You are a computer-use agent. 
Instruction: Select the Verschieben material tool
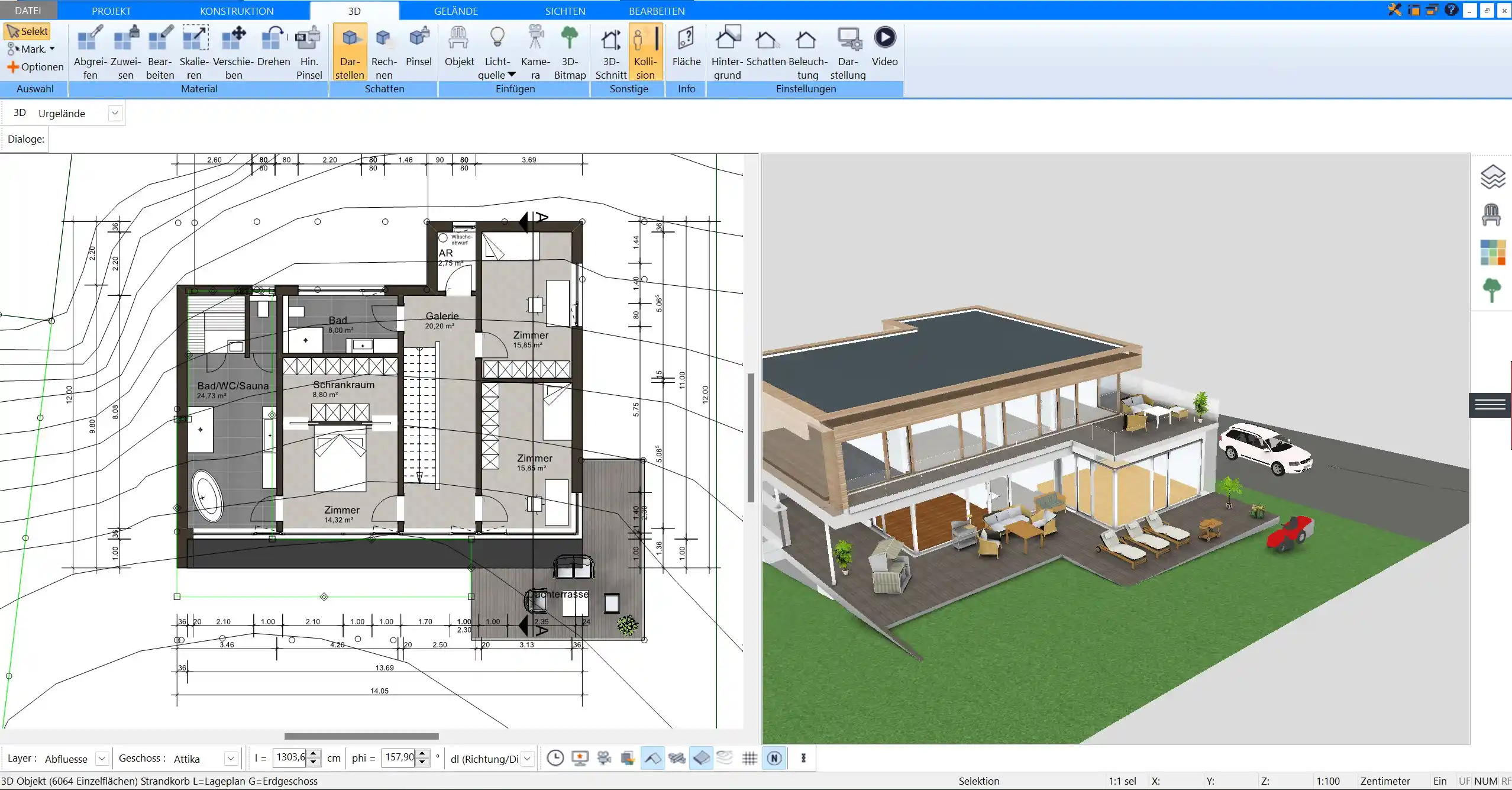(234, 52)
